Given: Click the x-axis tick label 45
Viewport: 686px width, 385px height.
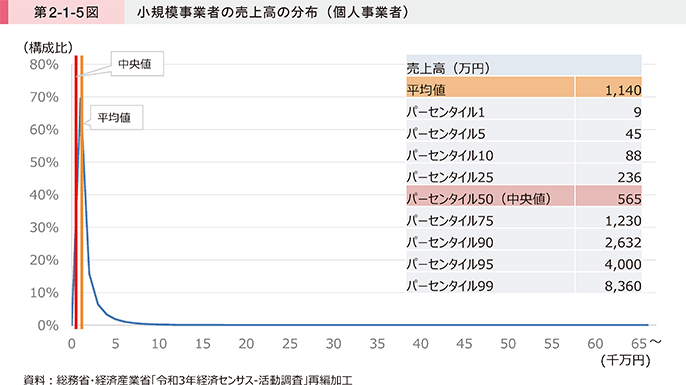Looking at the screenshot, I should [x=465, y=344].
